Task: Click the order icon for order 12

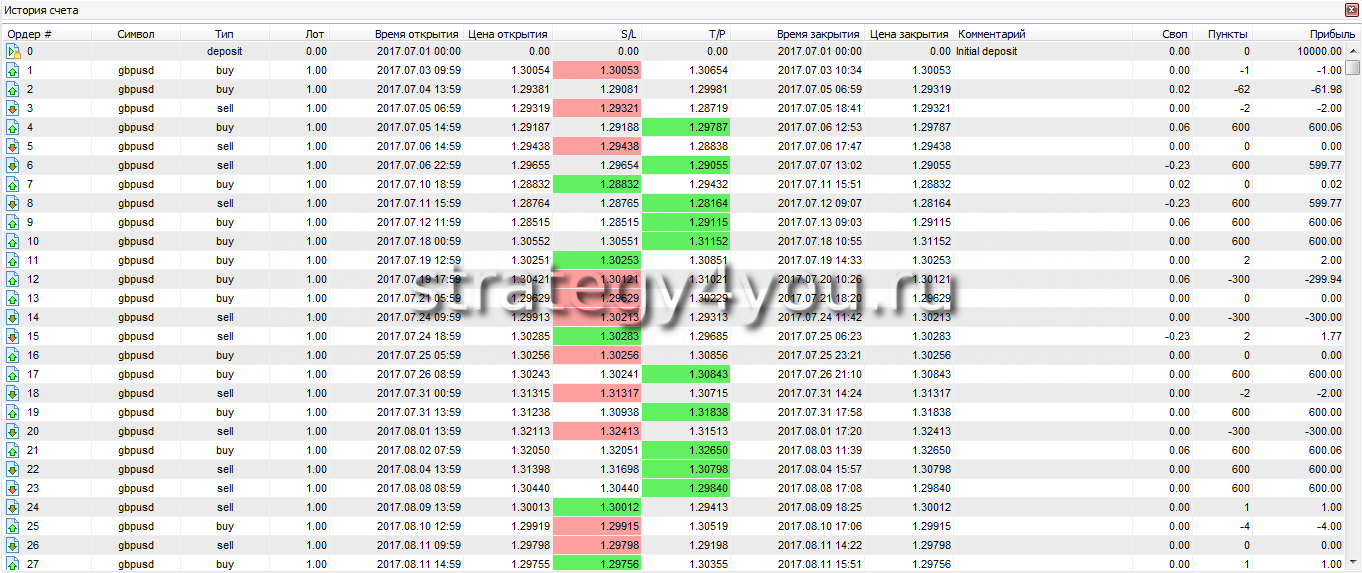Action: 13,279
